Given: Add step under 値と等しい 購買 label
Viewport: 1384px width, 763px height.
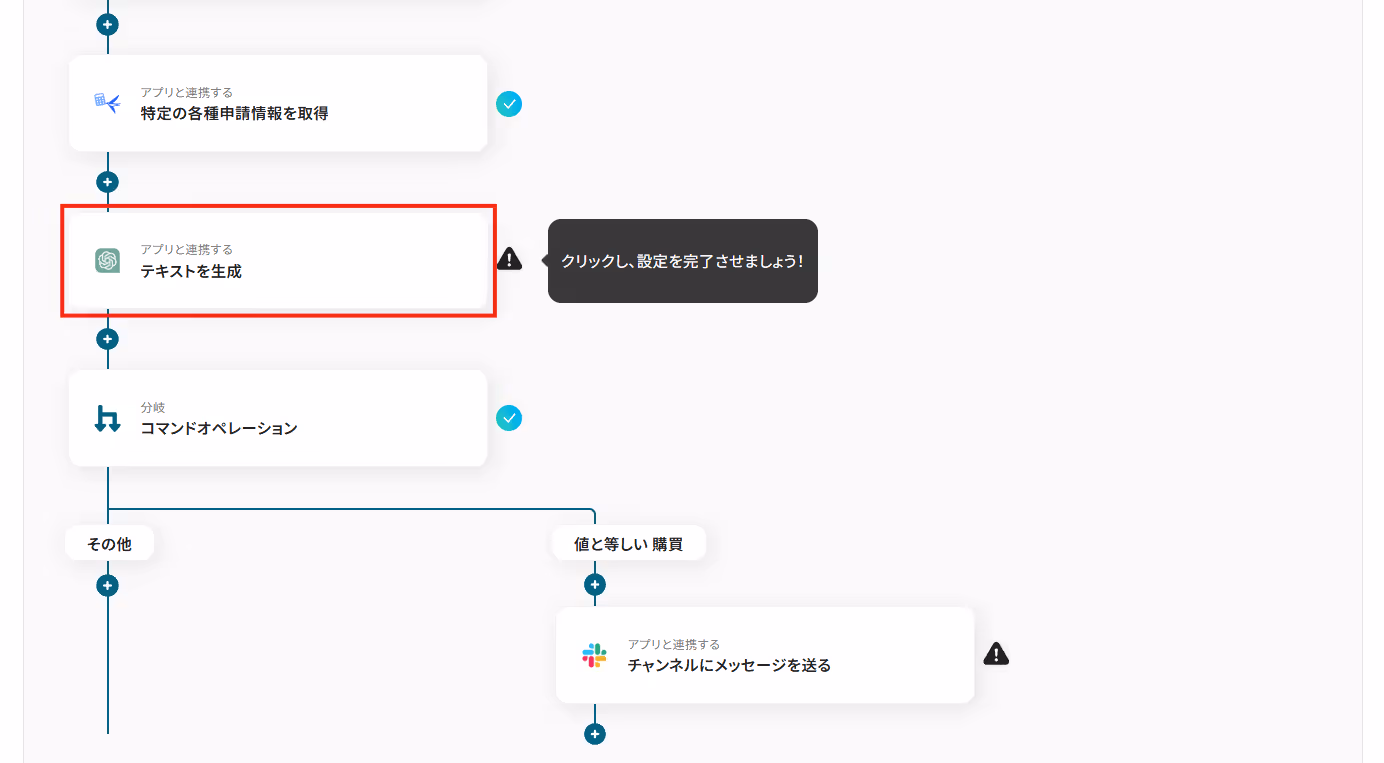Looking at the screenshot, I should coord(595,584).
